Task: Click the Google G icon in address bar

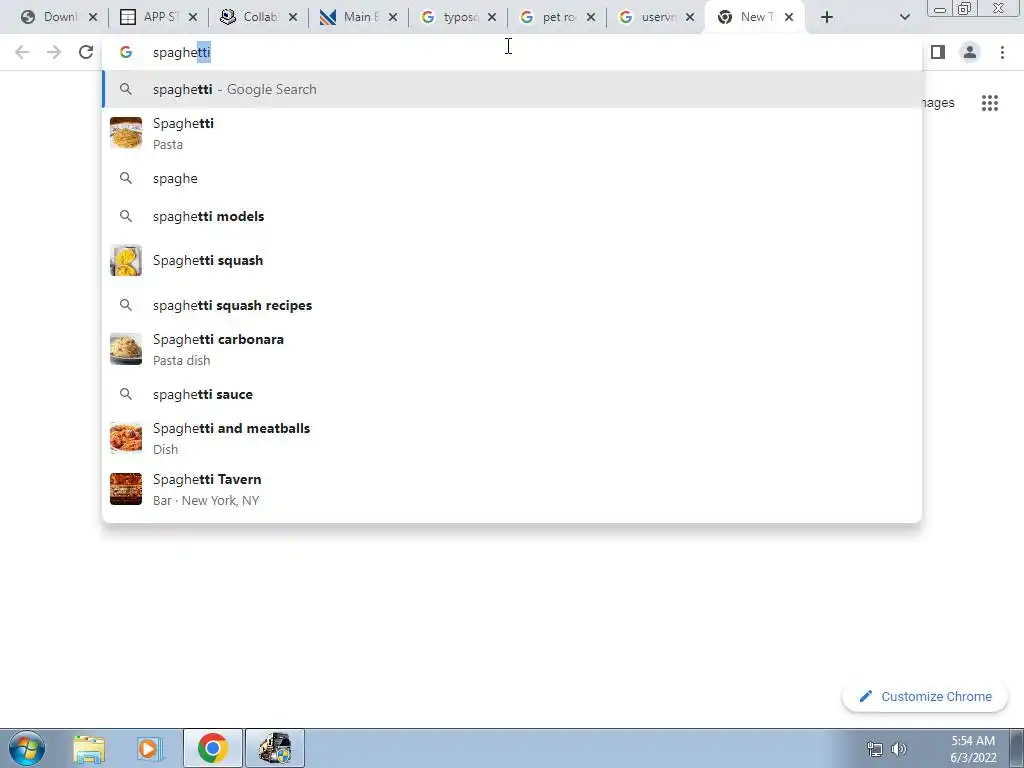Action: 125,52
